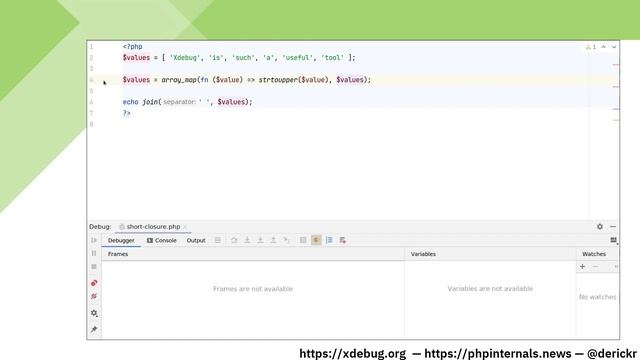Switch to the Debugger tab
Screen dimensions: 640x360
point(121,240)
